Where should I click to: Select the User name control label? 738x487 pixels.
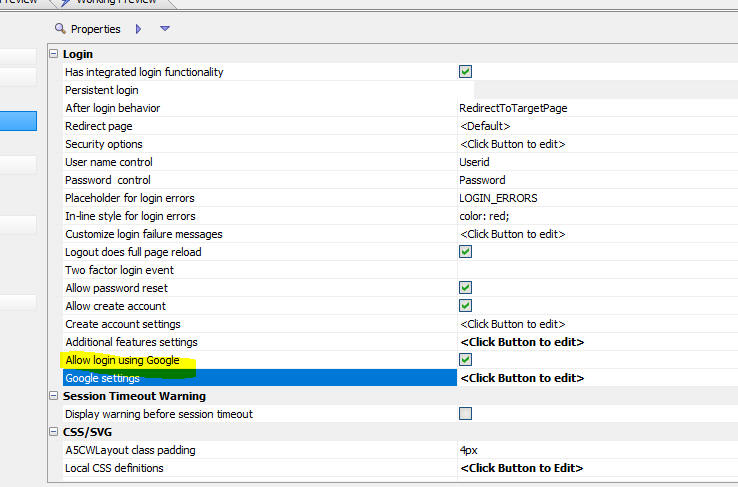pos(109,162)
